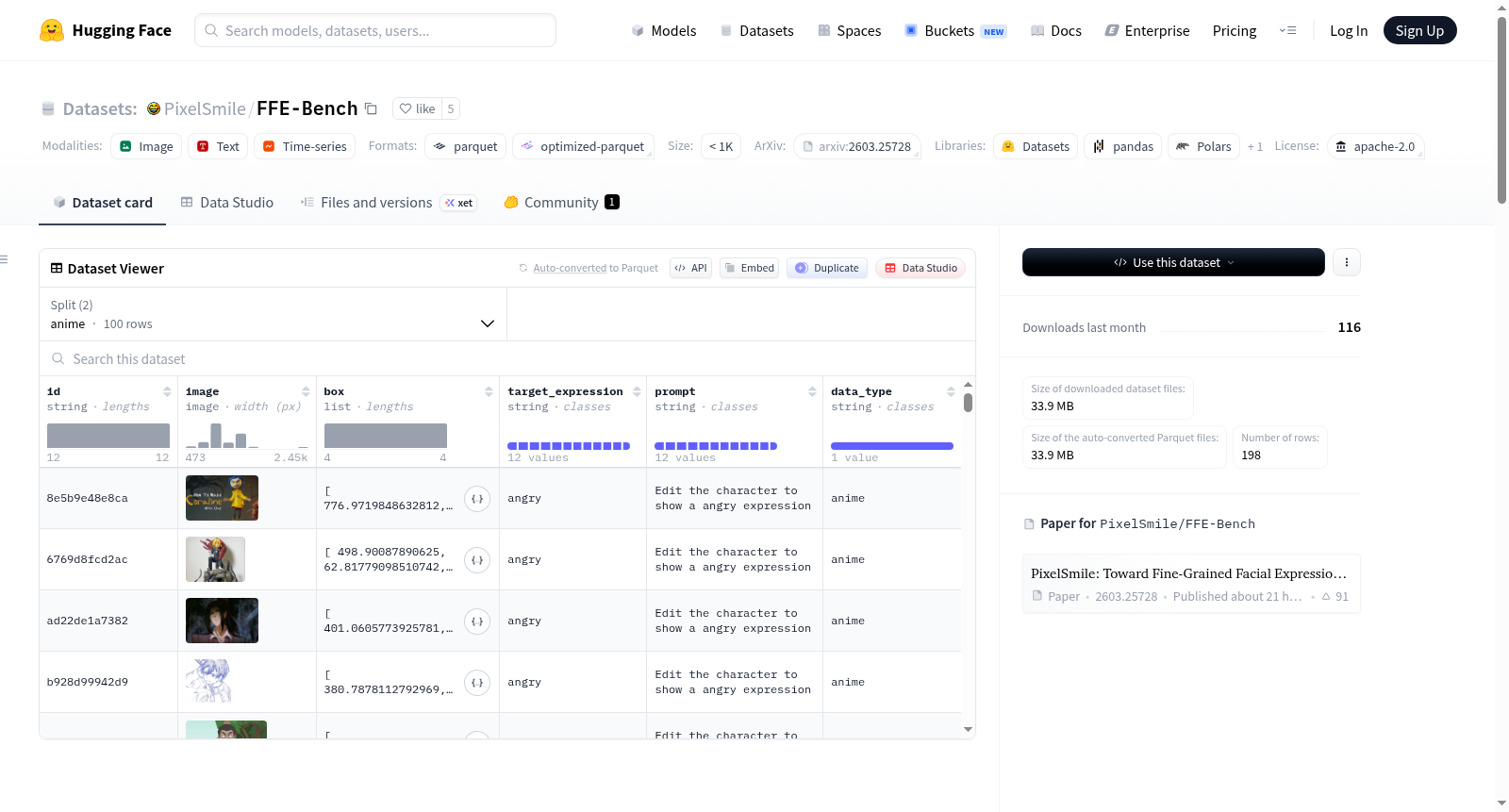Expand the Use this dataset dropdown

pos(1173,262)
